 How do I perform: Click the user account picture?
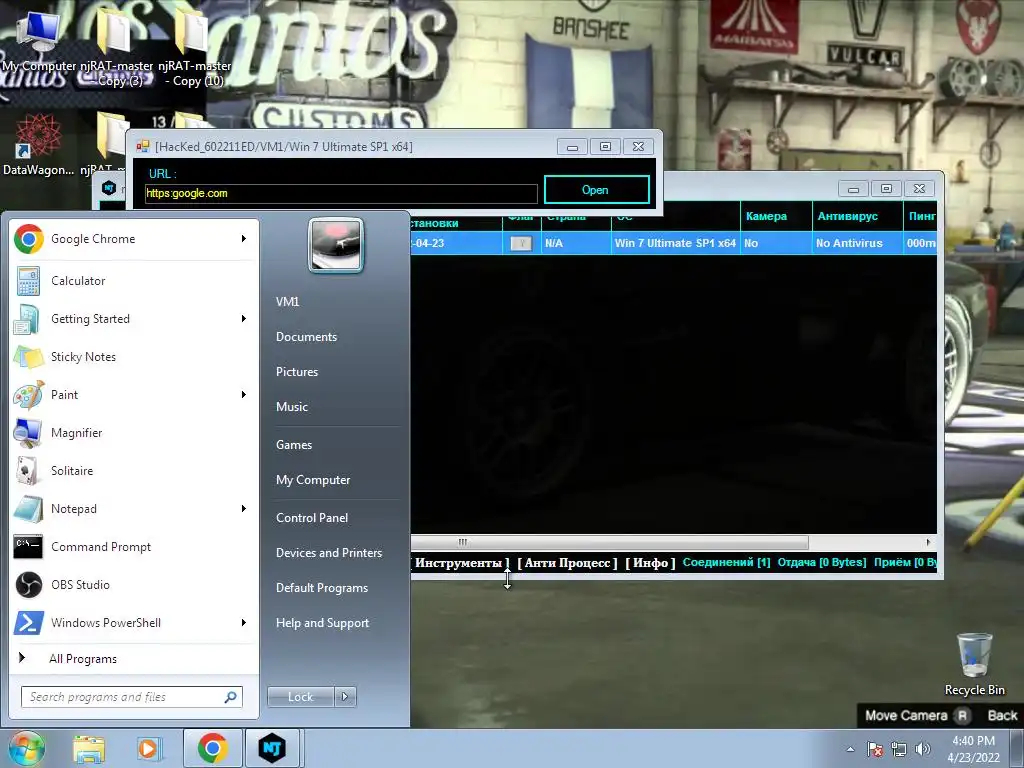[x=336, y=245]
